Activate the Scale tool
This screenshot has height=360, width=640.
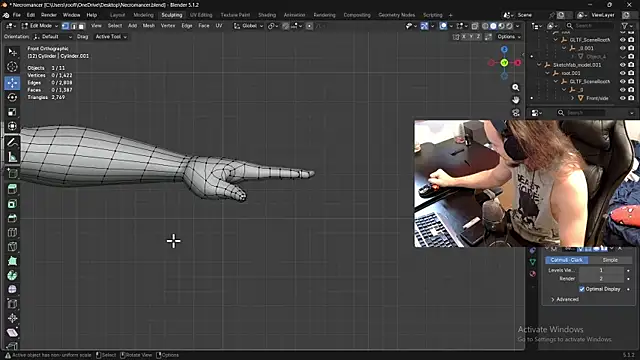tap(12, 111)
